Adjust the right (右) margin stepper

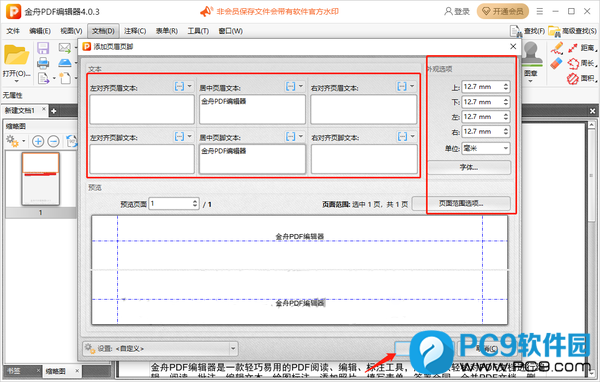505,131
